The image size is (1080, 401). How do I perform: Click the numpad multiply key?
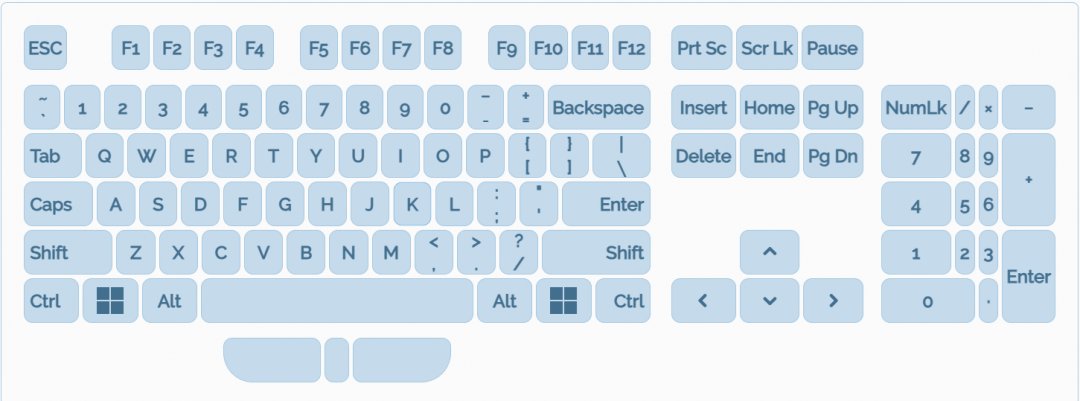pyautogui.click(x=988, y=107)
